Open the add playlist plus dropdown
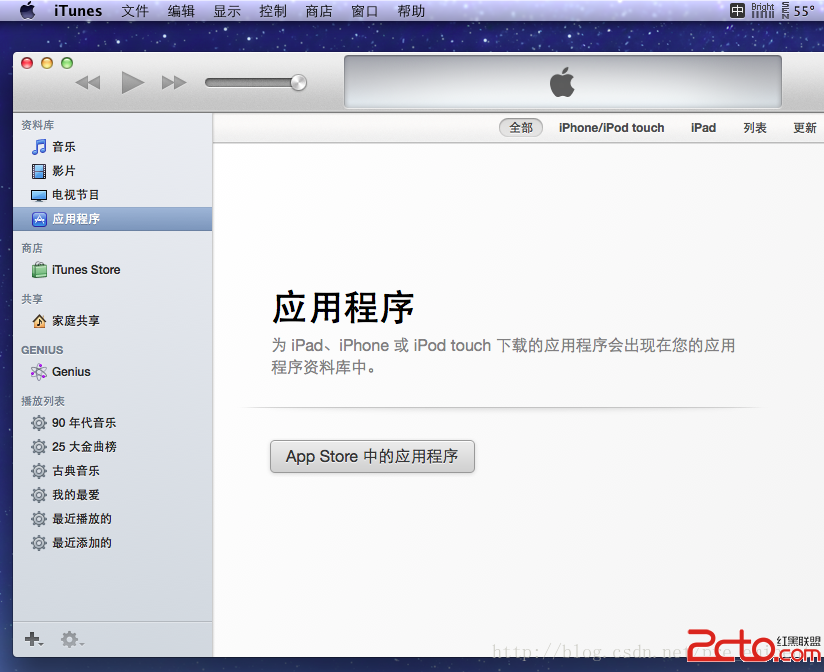Screen dimensions: 824x672 (x=34, y=639)
